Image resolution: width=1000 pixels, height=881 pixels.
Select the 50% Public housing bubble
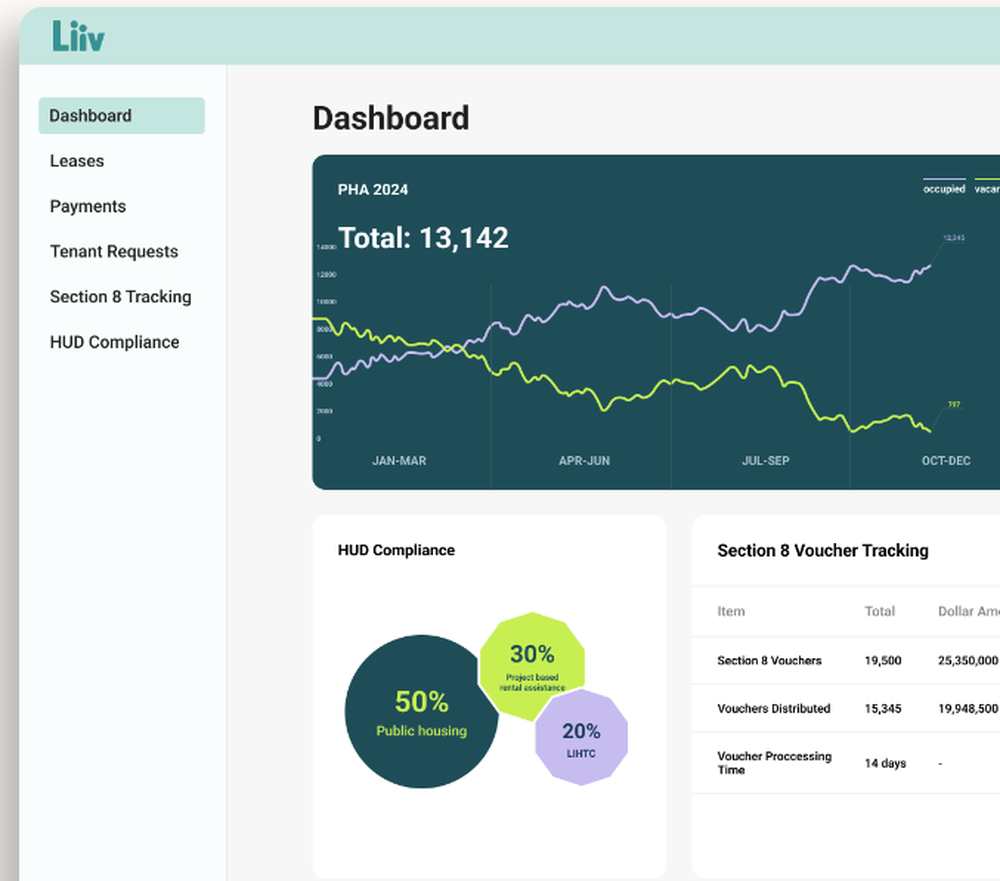point(422,711)
